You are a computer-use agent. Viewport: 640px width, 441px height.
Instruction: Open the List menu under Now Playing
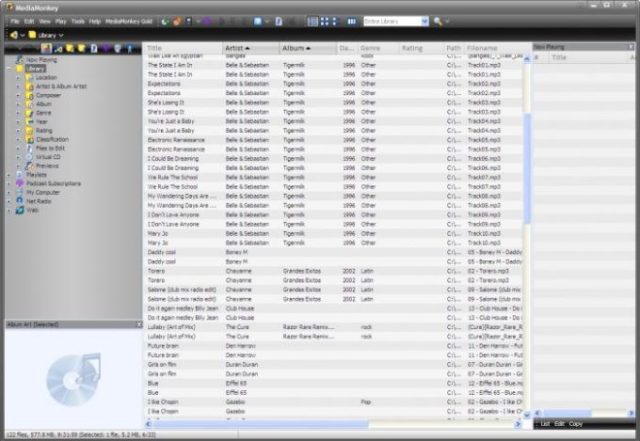[x=545, y=424]
